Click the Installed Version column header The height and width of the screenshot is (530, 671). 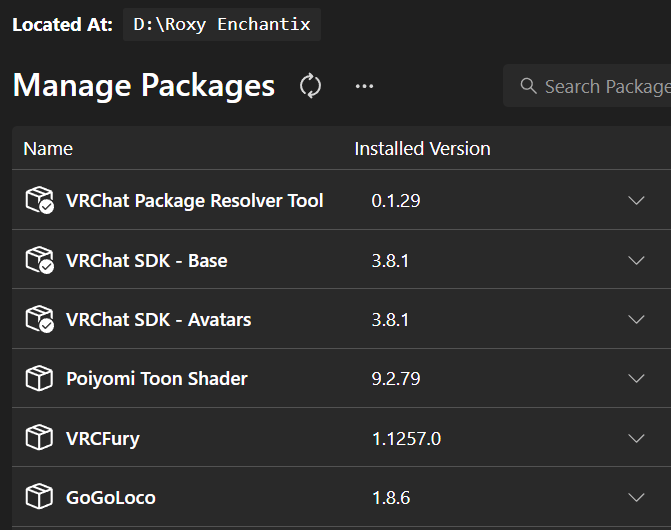click(422, 149)
